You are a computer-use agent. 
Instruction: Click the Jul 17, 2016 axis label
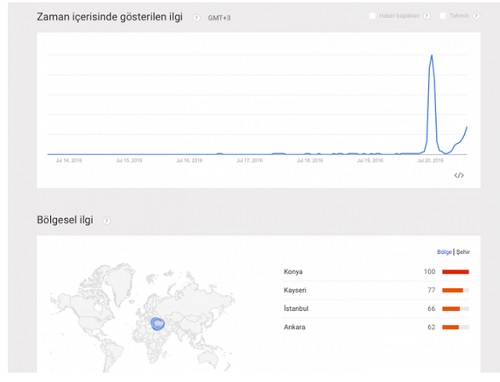click(250, 161)
